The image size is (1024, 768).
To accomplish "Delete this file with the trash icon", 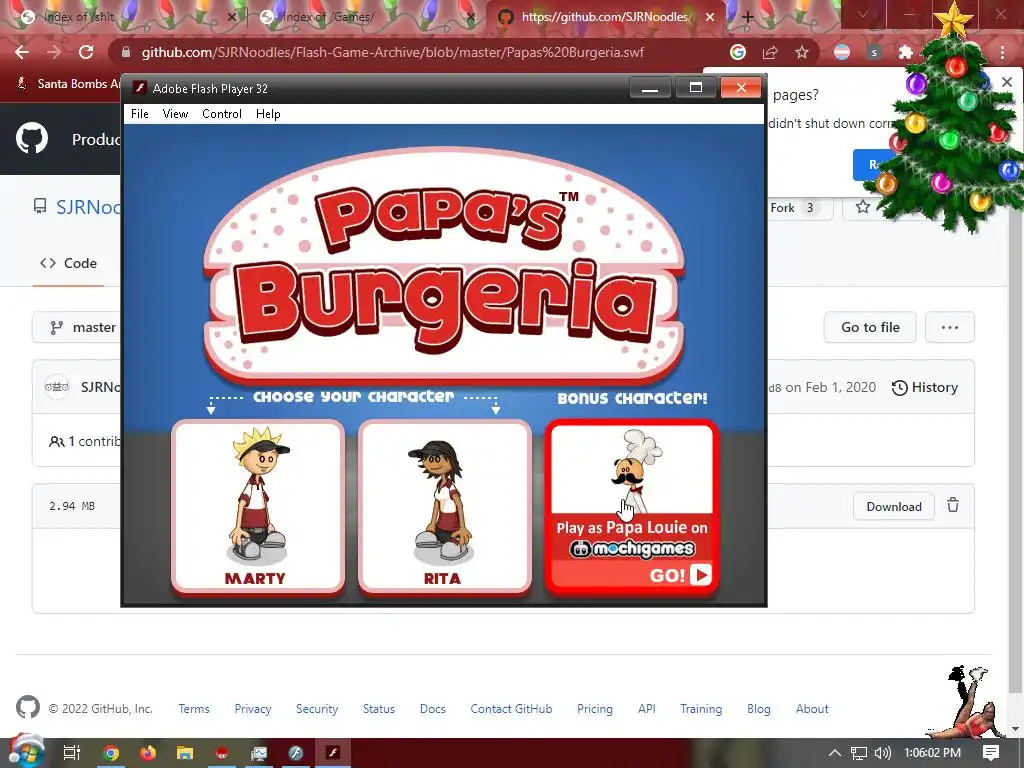I will (953, 505).
